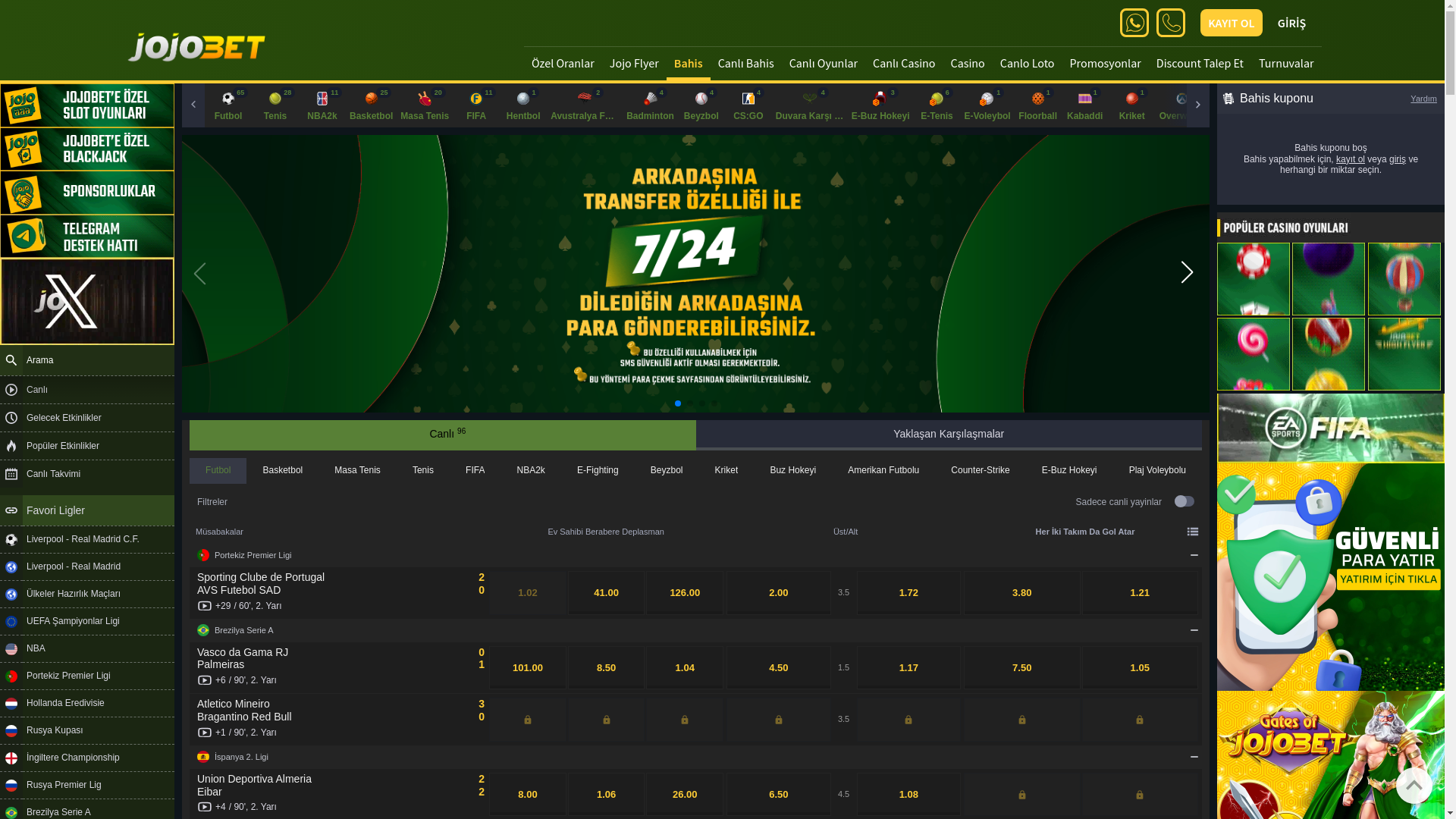This screenshot has height=819, width=1456.
Task: Select Basketbol filter tab
Action: tap(283, 470)
